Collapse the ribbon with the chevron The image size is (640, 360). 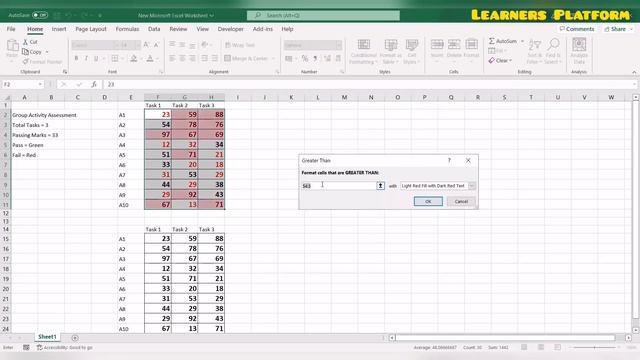(x=634, y=72)
